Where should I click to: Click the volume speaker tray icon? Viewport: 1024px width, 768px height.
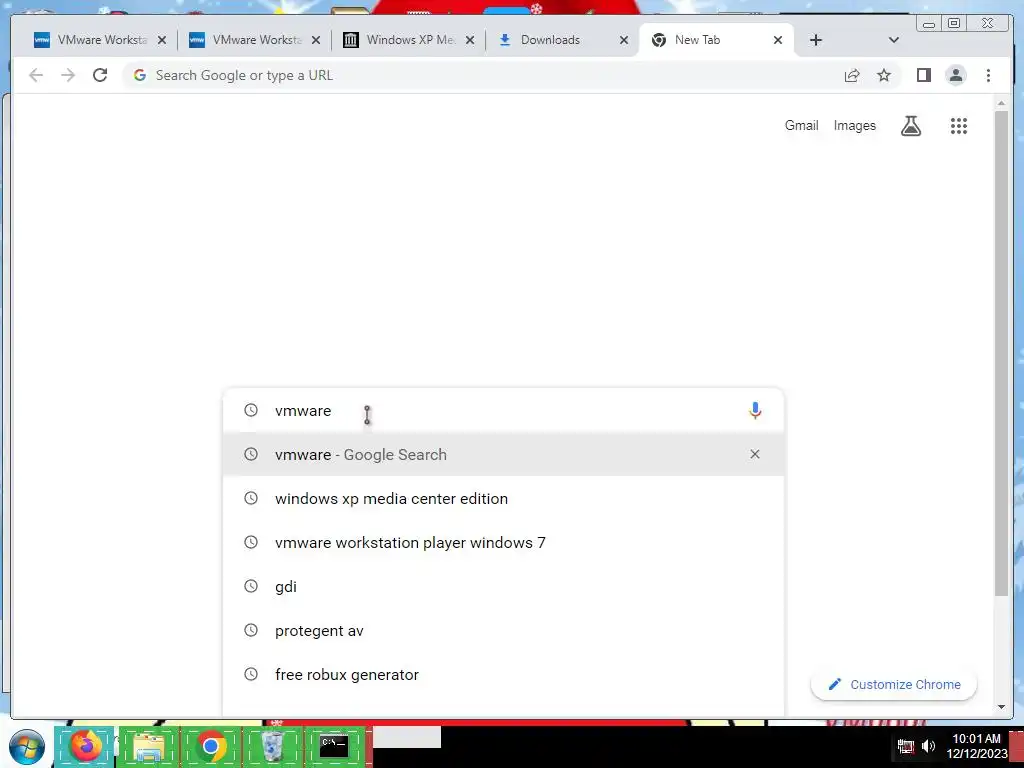tap(928, 746)
